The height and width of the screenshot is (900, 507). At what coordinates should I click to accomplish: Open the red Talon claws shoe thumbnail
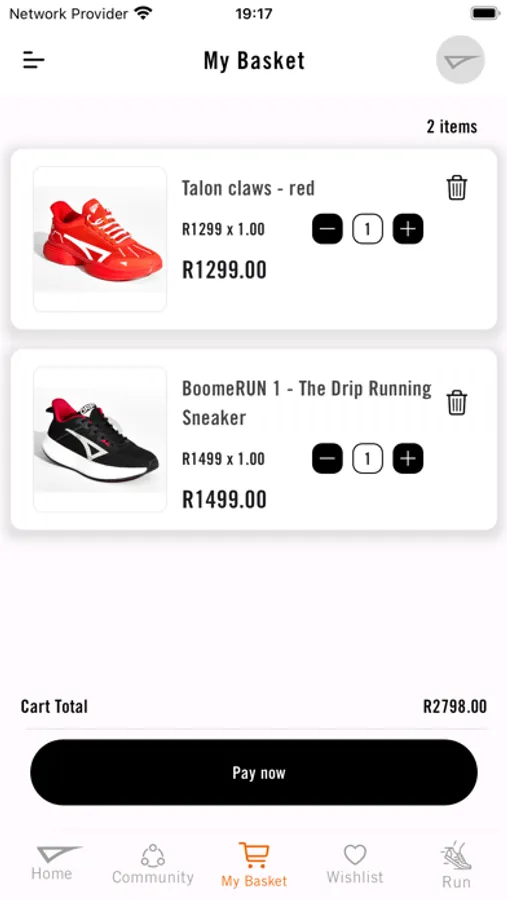point(100,239)
